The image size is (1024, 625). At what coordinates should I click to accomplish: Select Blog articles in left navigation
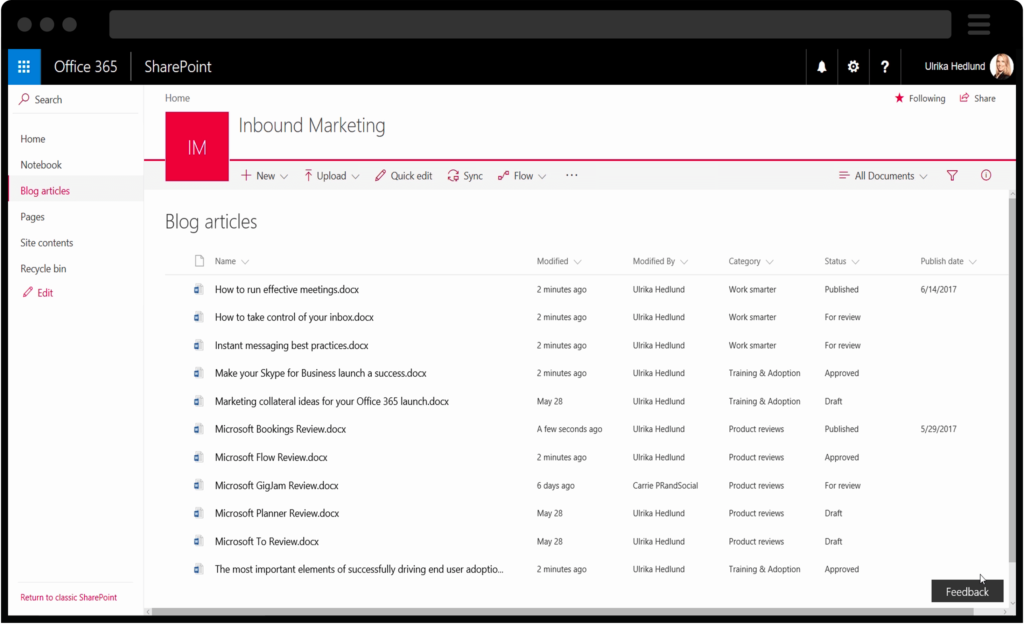pos(44,191)
